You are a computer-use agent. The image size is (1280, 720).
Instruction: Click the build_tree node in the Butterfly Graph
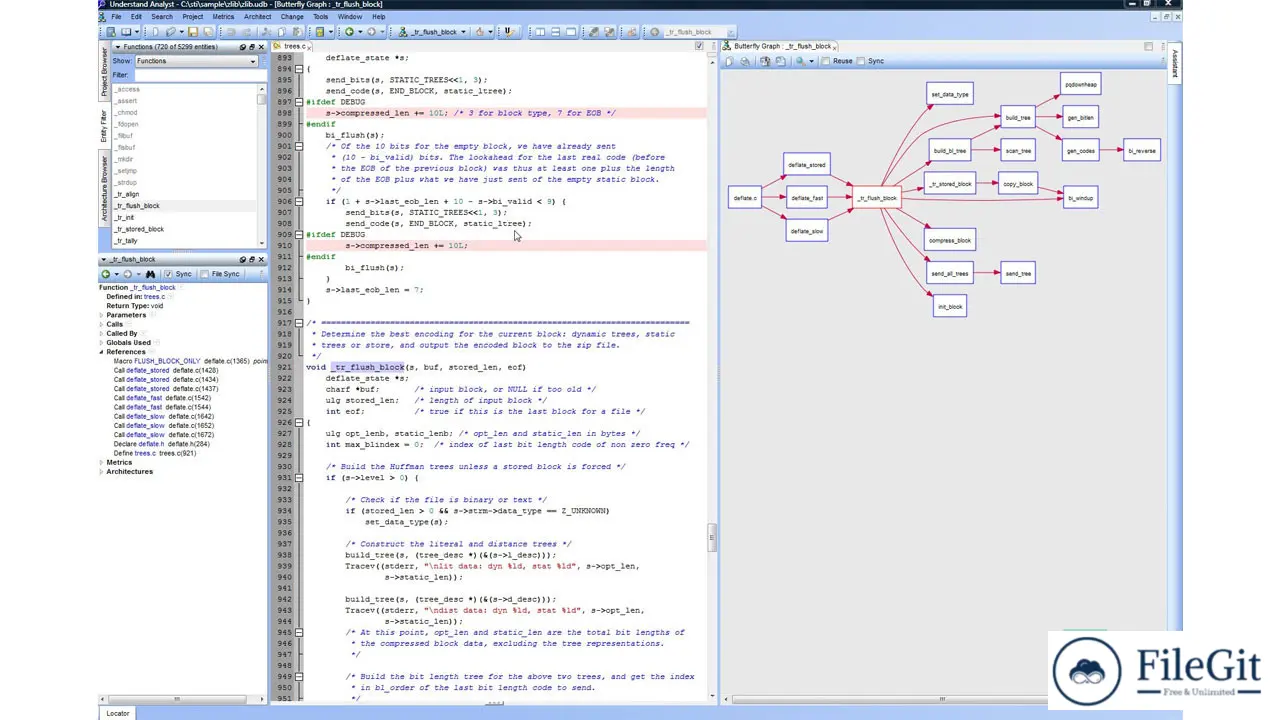tap(1017, 118)
